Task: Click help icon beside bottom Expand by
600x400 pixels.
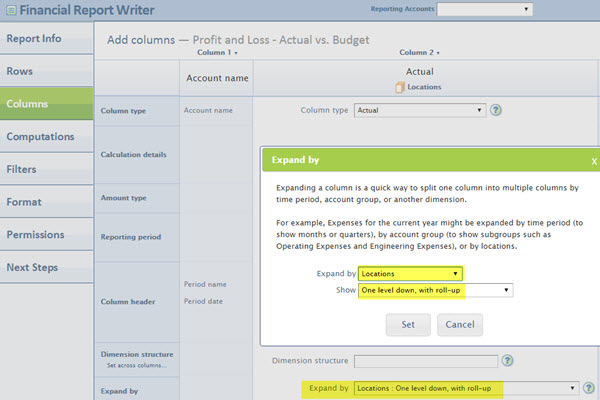Action: point(590,388)
